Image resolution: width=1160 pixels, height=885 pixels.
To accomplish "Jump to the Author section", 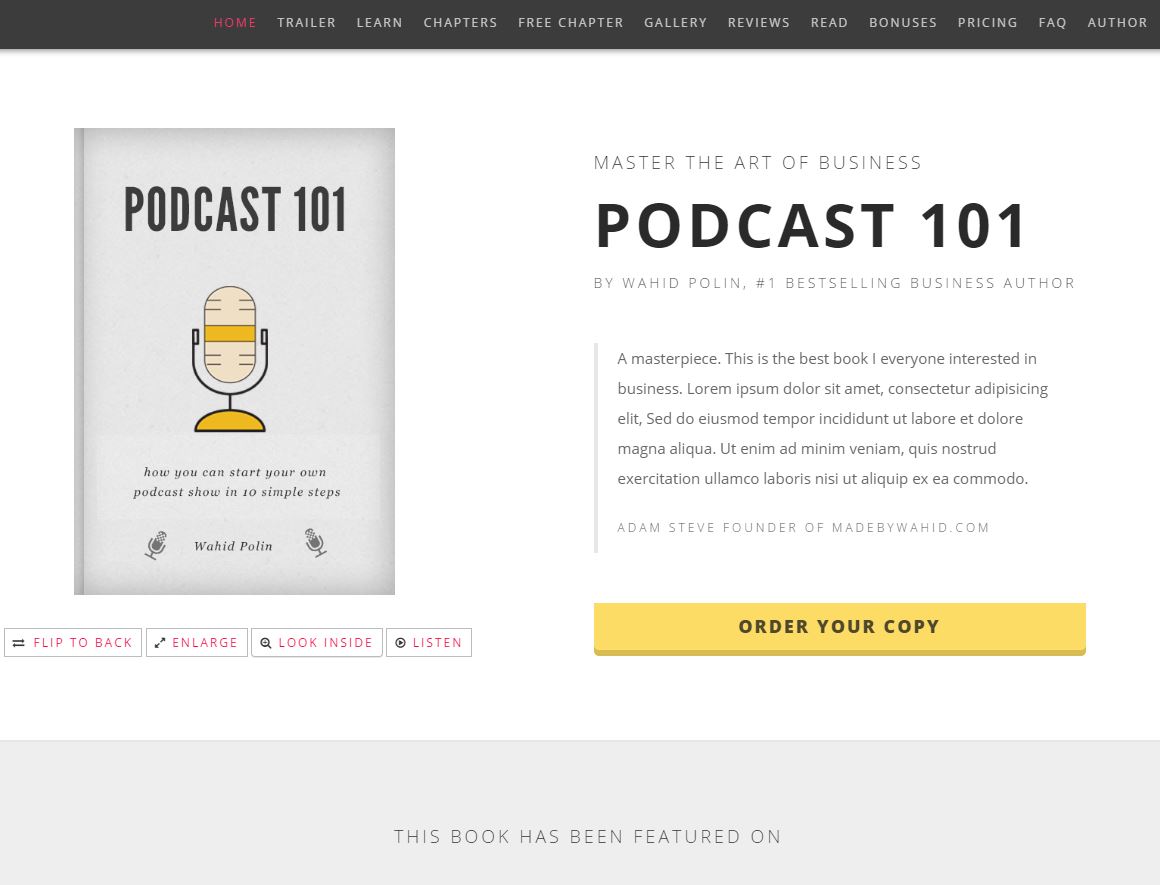I will (x=1117, y=22).
